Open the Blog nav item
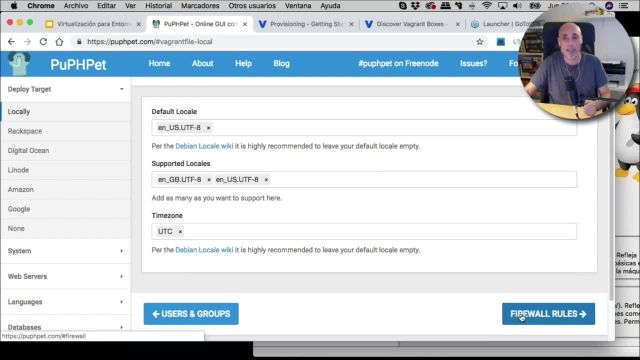The image size is (640, 360). [x=281, y=64]
